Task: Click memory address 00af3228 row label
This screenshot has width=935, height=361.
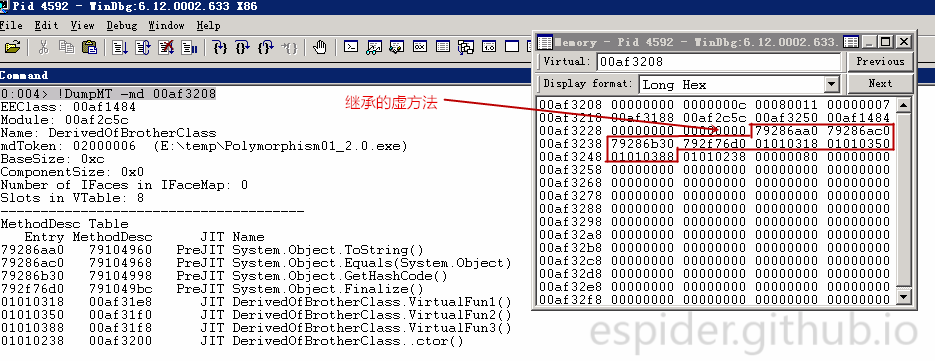Action: pos(571,131)
